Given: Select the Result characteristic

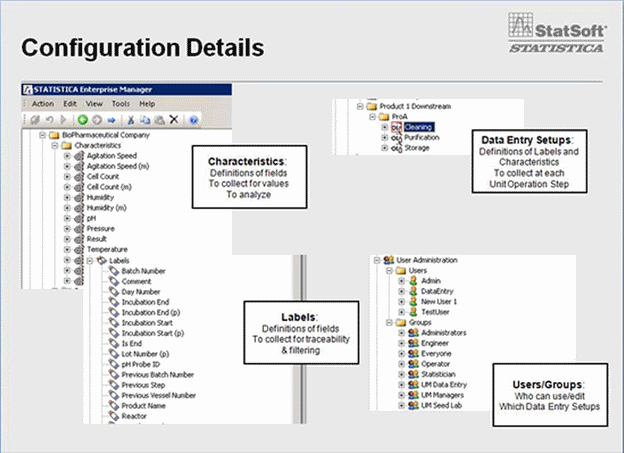Looking at the screenshot, I should tap(97, 239).
